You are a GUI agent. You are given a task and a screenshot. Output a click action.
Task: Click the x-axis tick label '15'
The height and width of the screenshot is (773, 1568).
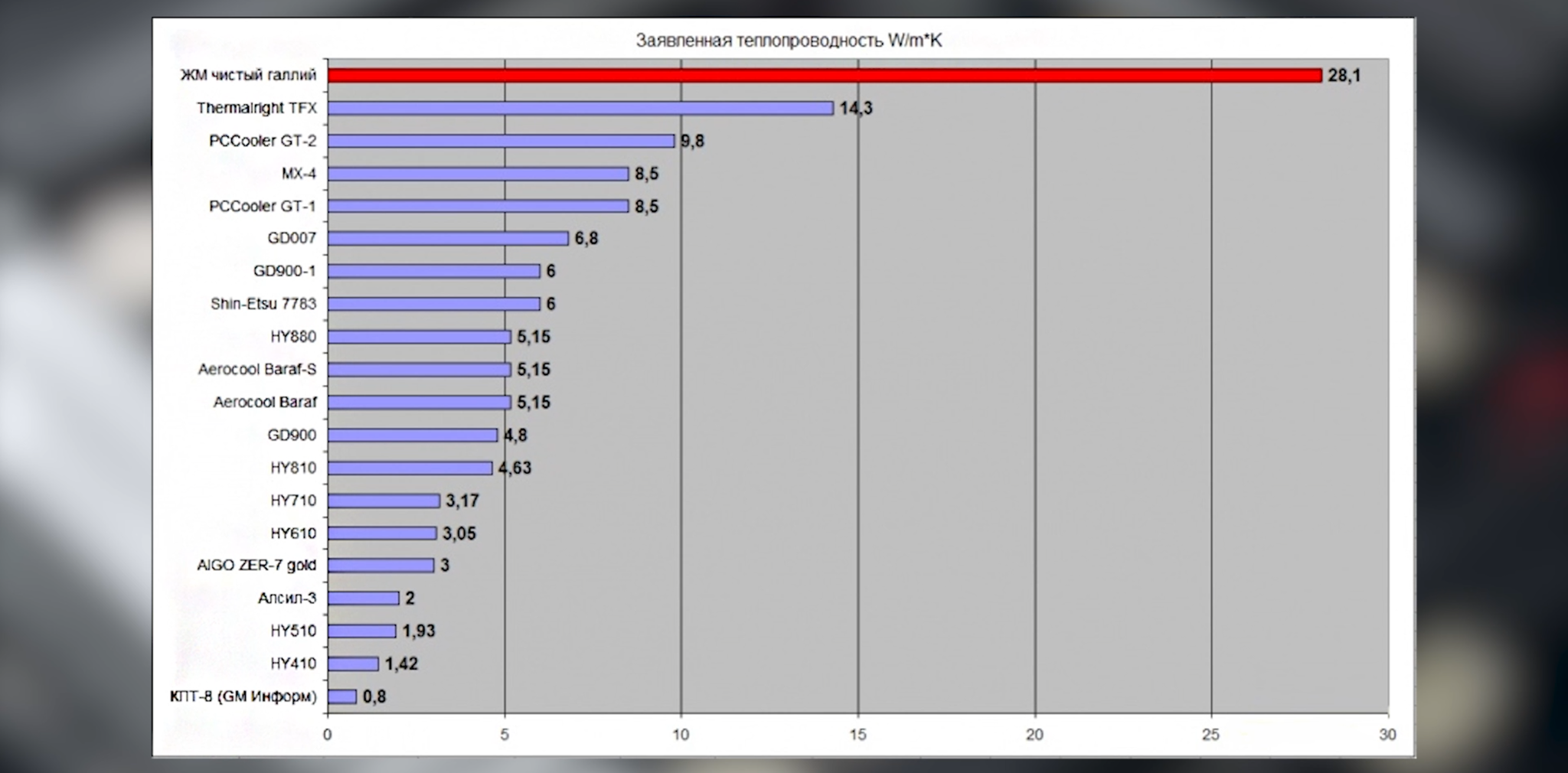pos(858,735)
